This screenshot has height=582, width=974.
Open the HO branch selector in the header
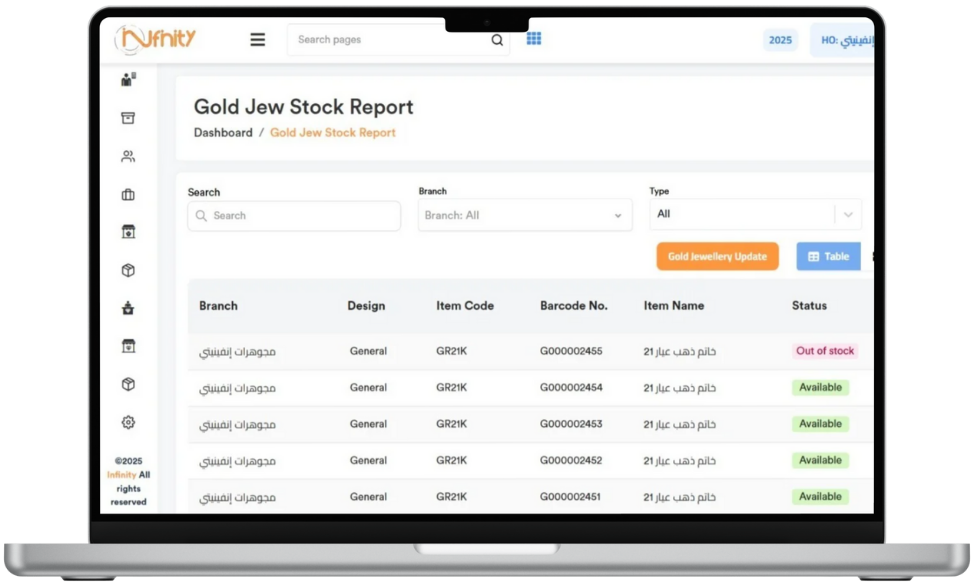coord(843,40)
